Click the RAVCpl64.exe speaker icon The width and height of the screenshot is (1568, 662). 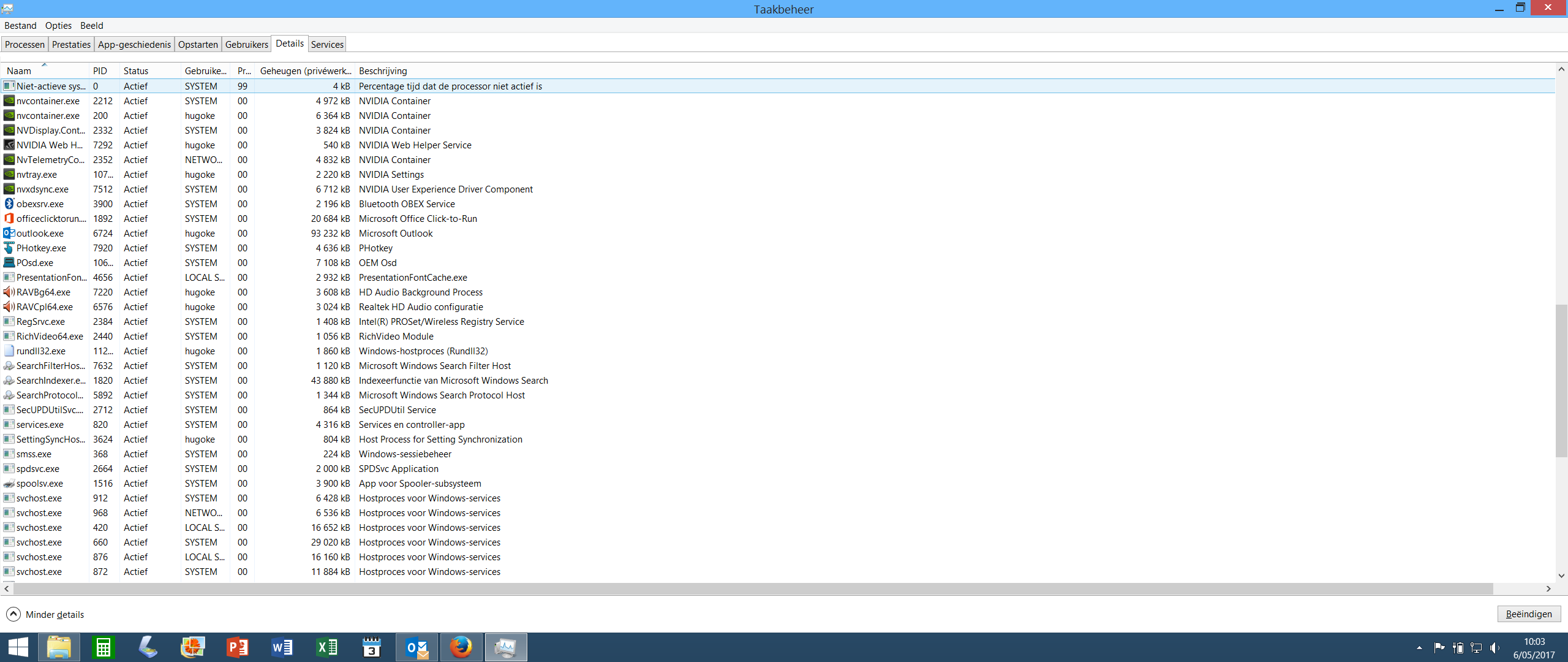click(x=9, y=306)
